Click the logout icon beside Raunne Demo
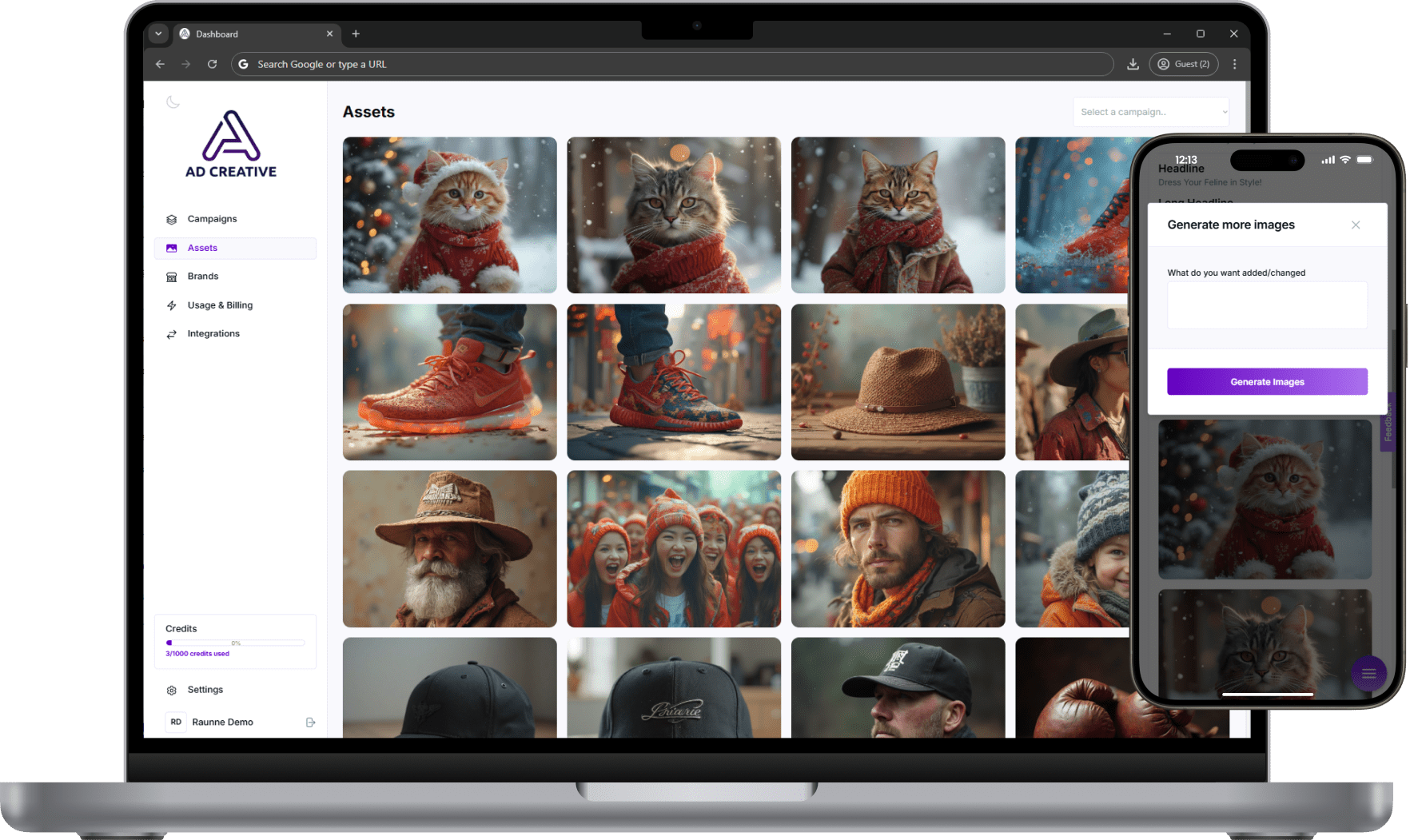The image size is (1410, 840). tap(311, 723)
